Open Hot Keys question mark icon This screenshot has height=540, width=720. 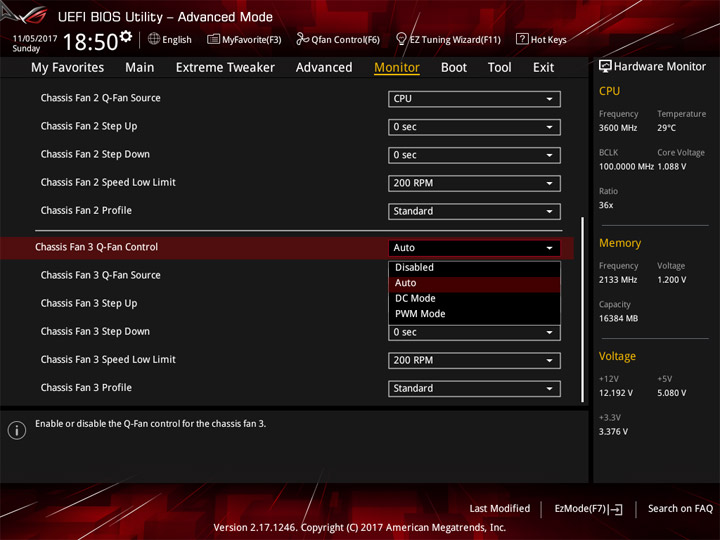click(522, 39)
